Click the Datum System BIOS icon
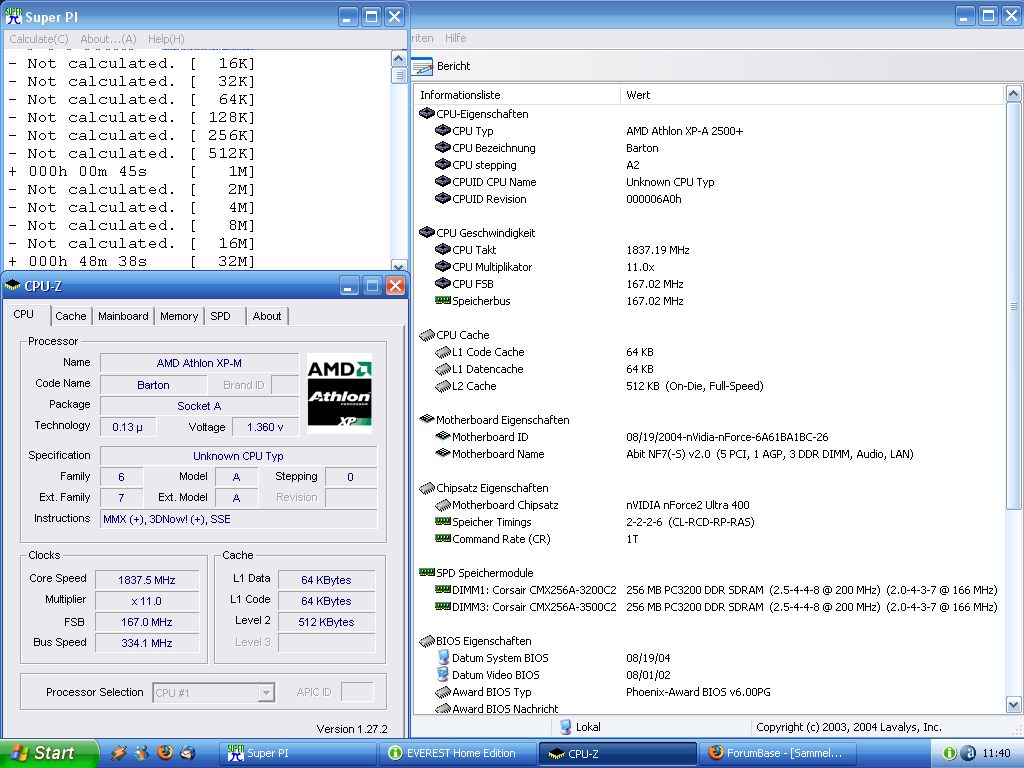The image size is (1024, 768). 443,658
